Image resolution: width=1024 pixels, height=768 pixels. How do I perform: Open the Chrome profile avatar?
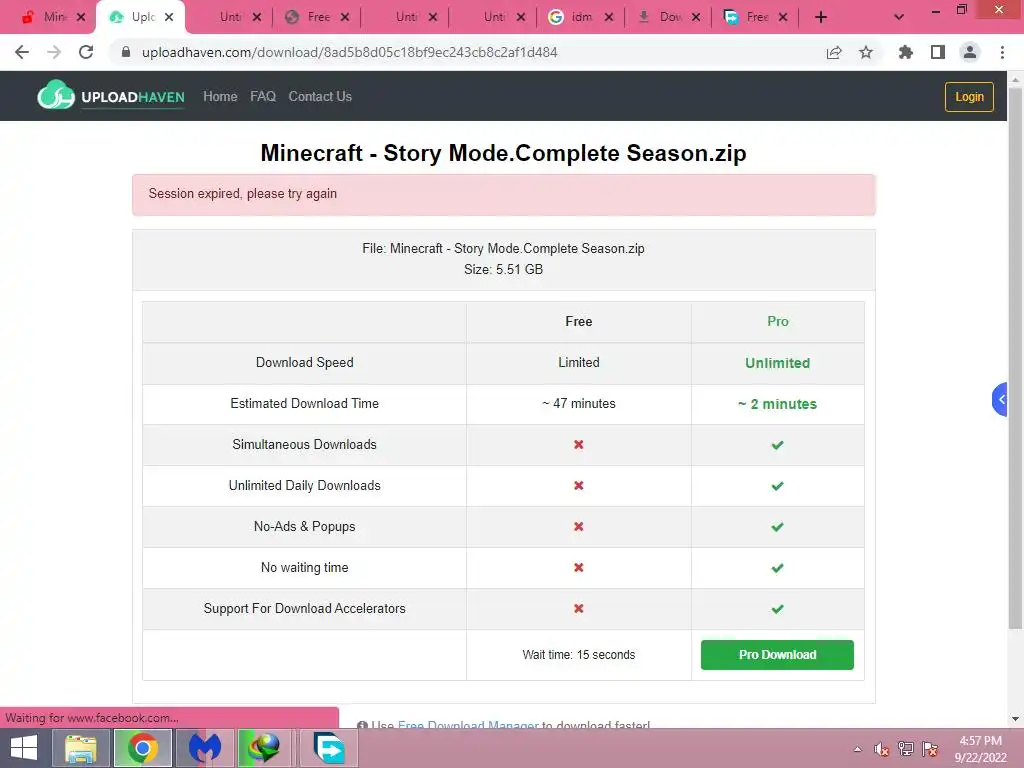pos(970,52)
